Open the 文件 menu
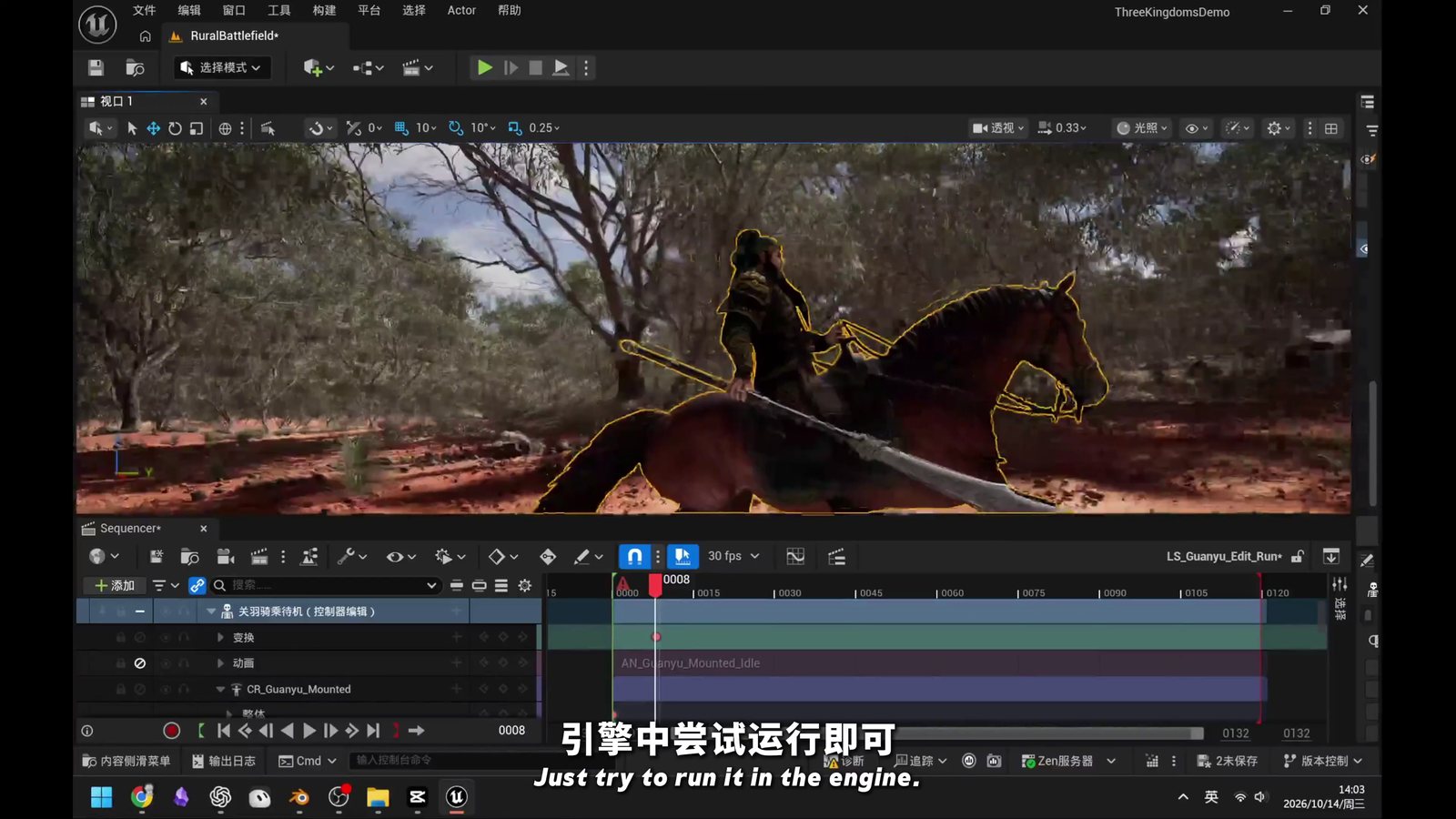The height and width of the screenshot is (819, 1456). (x=145, y=10)
